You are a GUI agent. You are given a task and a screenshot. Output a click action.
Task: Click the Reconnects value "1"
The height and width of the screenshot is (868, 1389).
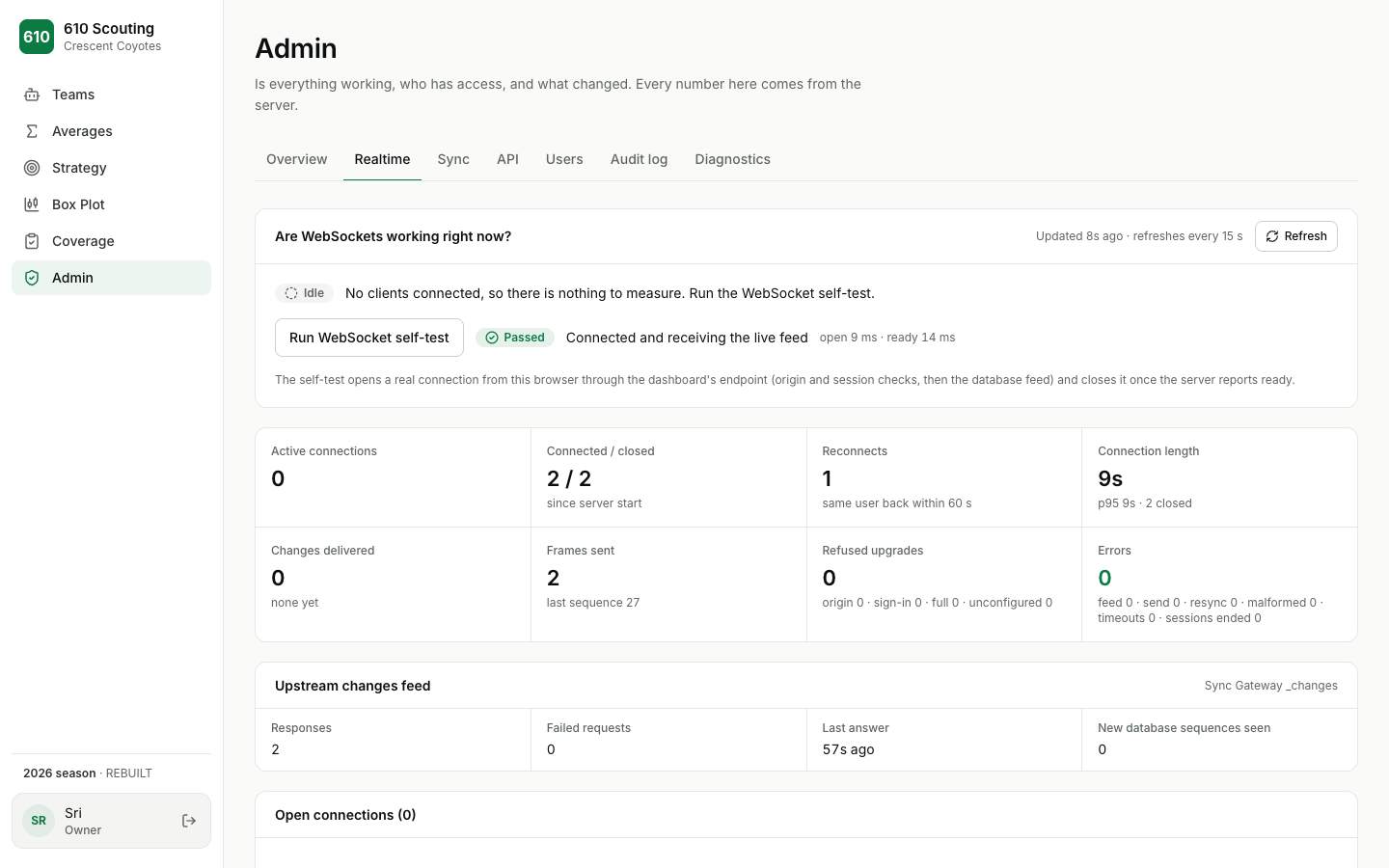(828, 478)
